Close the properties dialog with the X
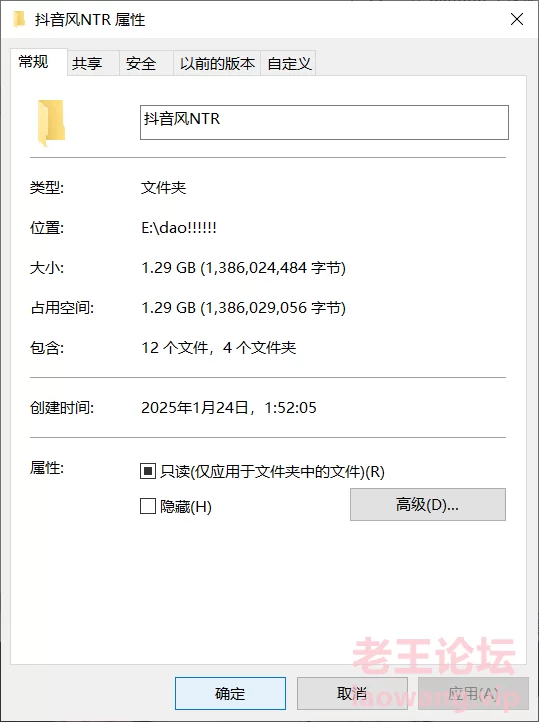Viewport: 539px width, 722px height. click(517, 19)
